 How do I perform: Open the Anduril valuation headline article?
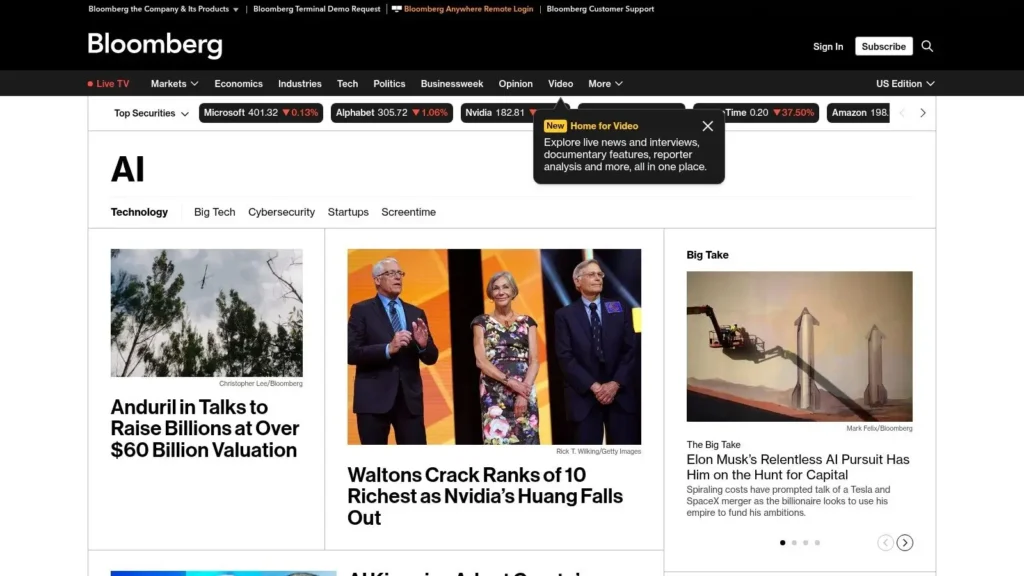tap(204, 428)
